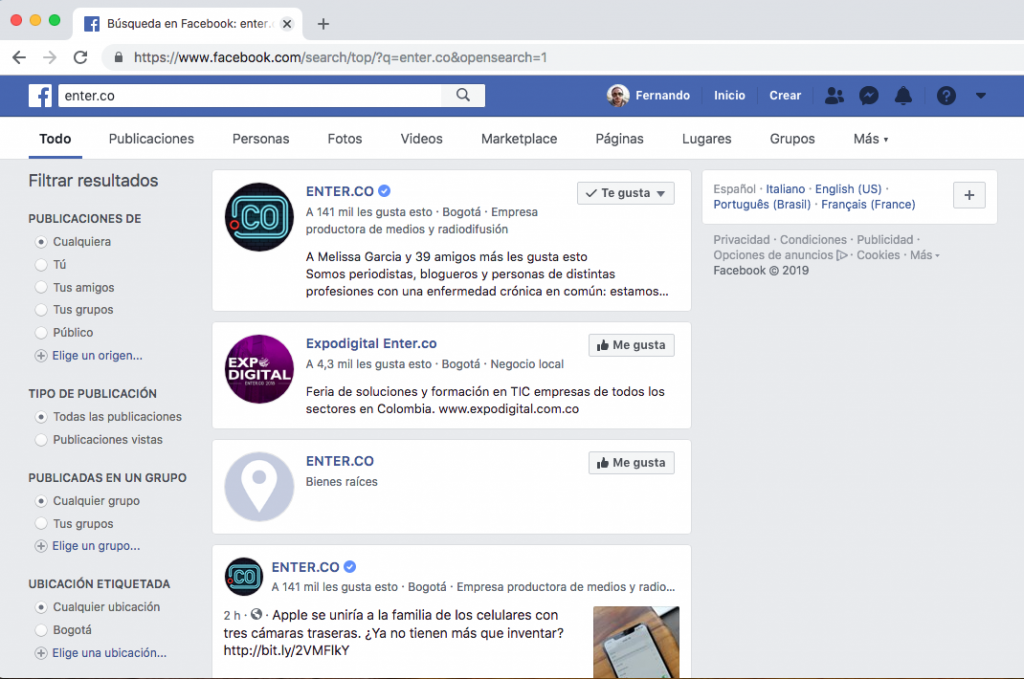Go to Inicio in the header
The image size is (1024, 679).
click(x=729, y=96)
